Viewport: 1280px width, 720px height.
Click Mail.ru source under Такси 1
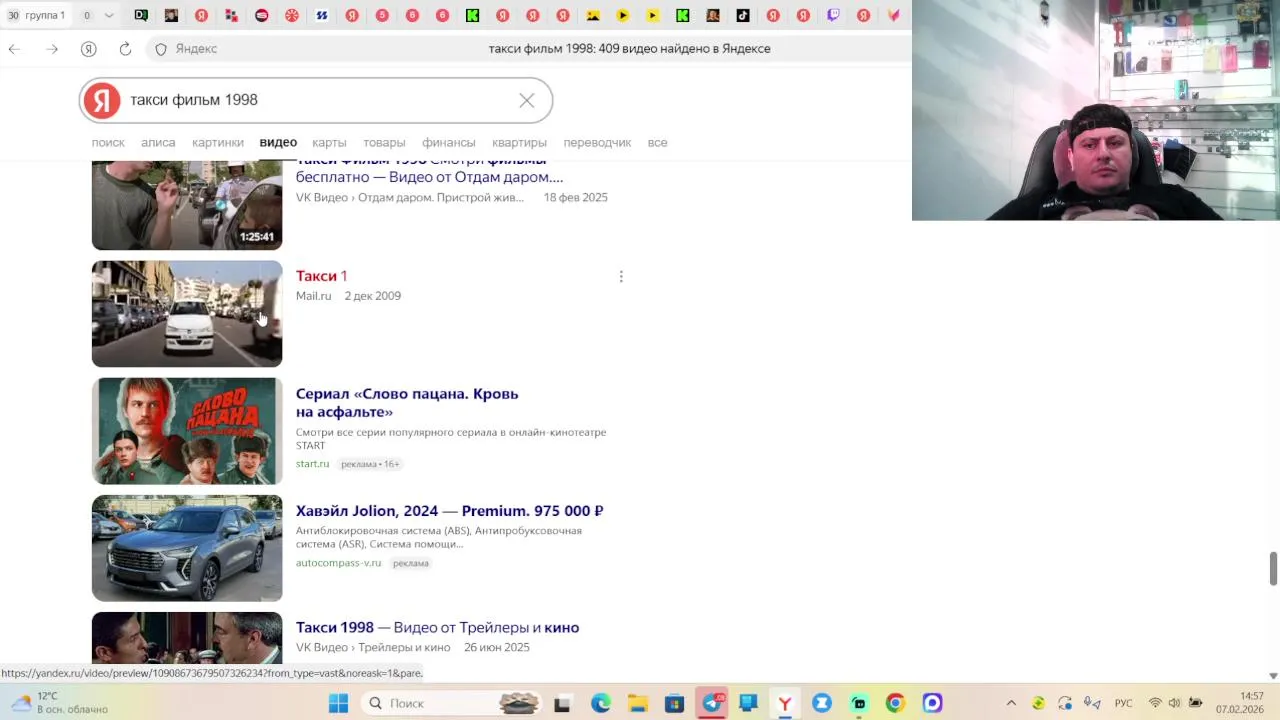(313, 296)
